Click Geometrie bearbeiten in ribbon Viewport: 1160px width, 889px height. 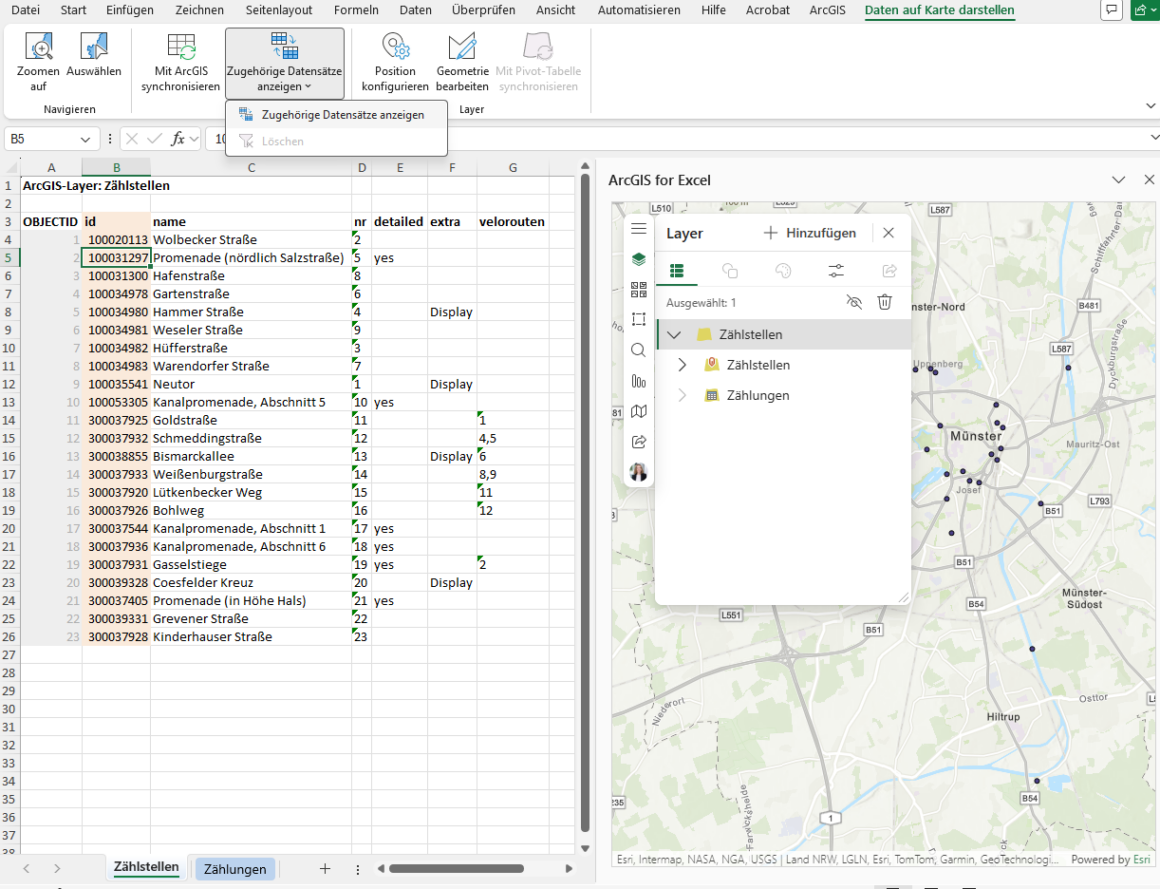[462, 62]
